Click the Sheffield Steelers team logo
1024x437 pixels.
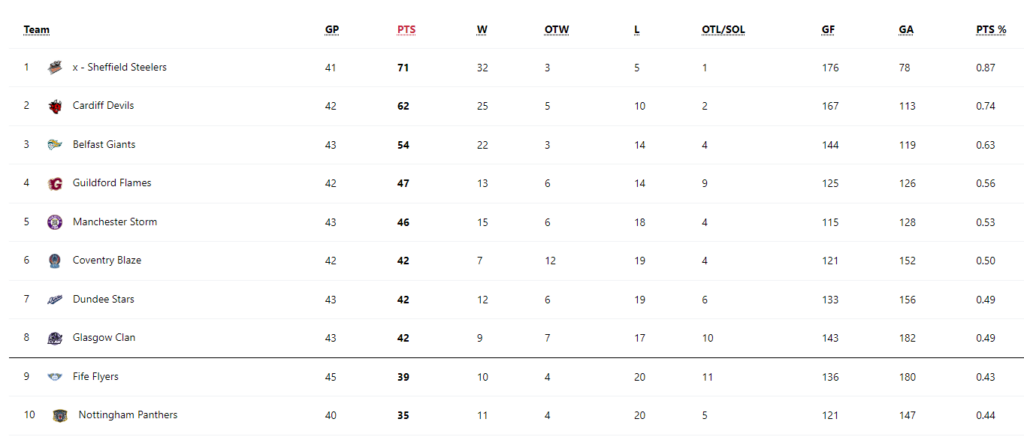point(55,67)
